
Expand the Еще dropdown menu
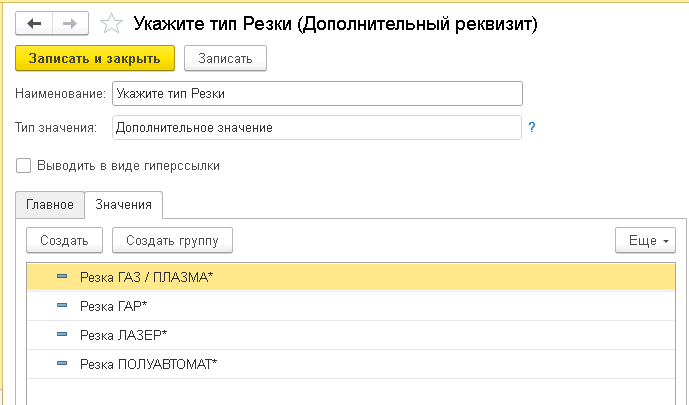coord(645,241)
